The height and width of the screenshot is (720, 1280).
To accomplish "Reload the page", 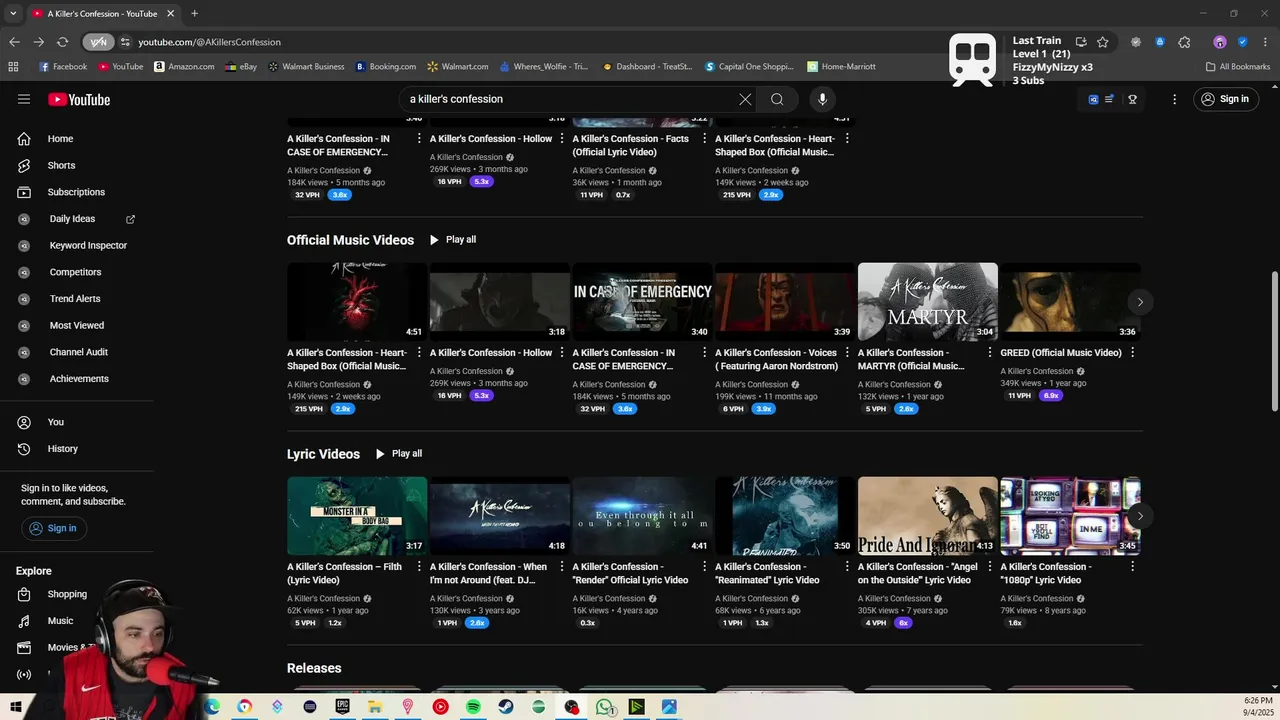I will coord(62,42).
